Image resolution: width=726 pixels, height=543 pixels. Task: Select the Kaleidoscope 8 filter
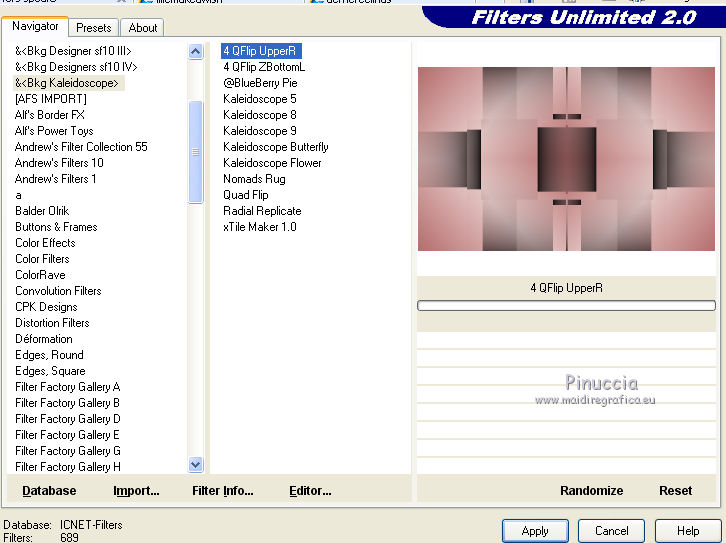pyautogui.click(x=260, y=115)
